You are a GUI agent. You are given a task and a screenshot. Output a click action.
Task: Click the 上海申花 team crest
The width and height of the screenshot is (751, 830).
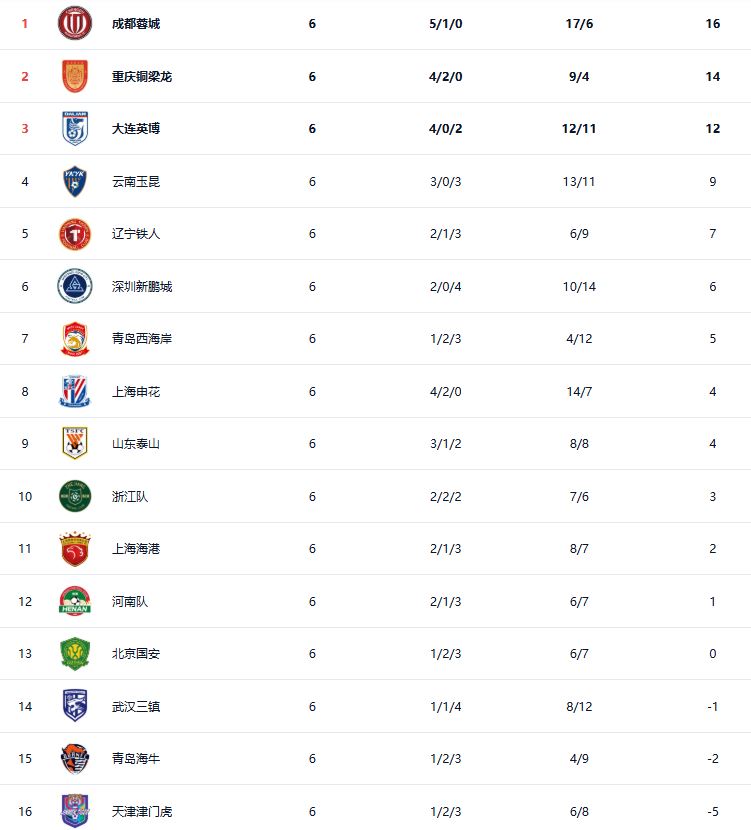(x=75, y=391)
